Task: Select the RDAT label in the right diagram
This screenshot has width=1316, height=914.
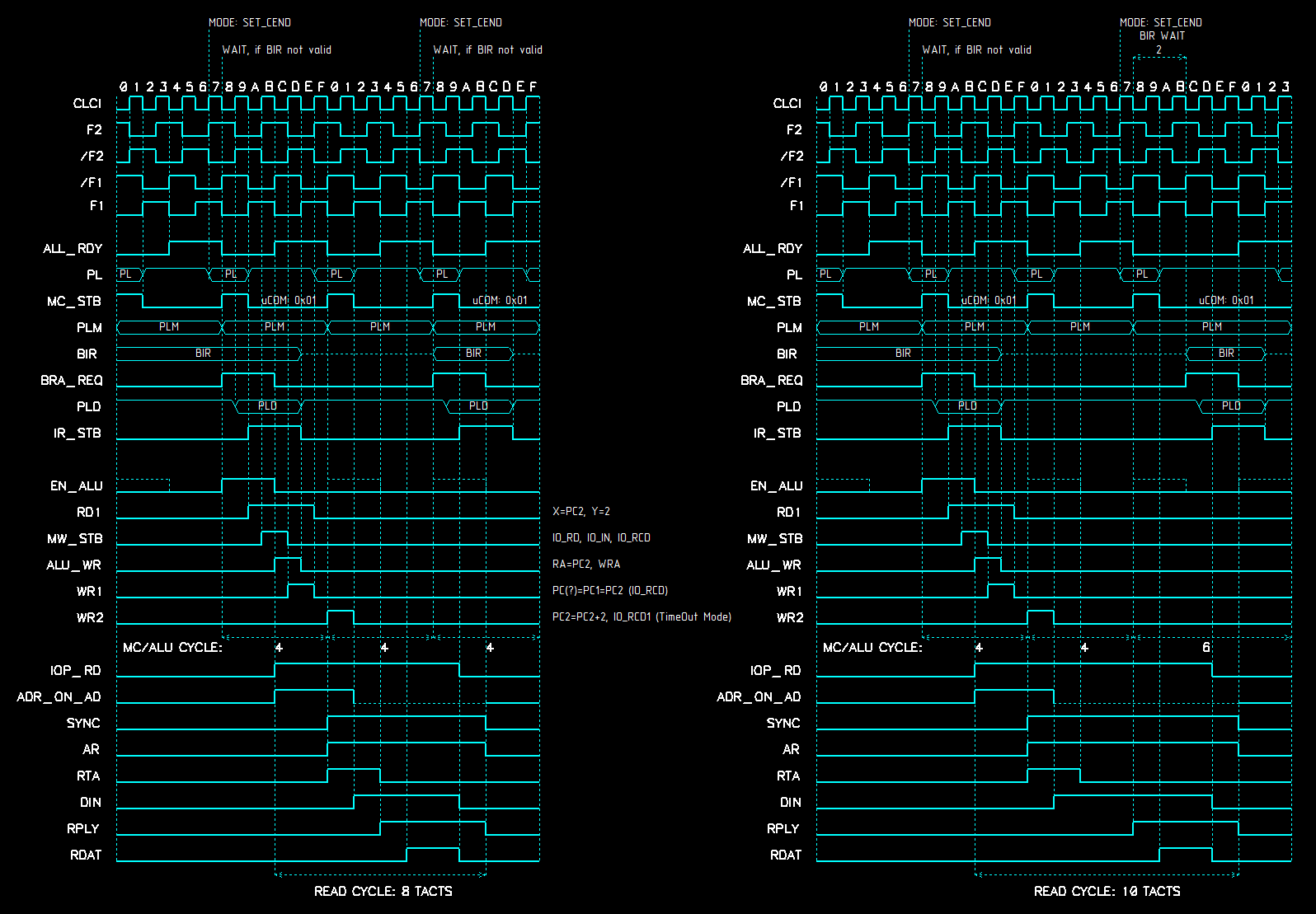Action: 785,855
